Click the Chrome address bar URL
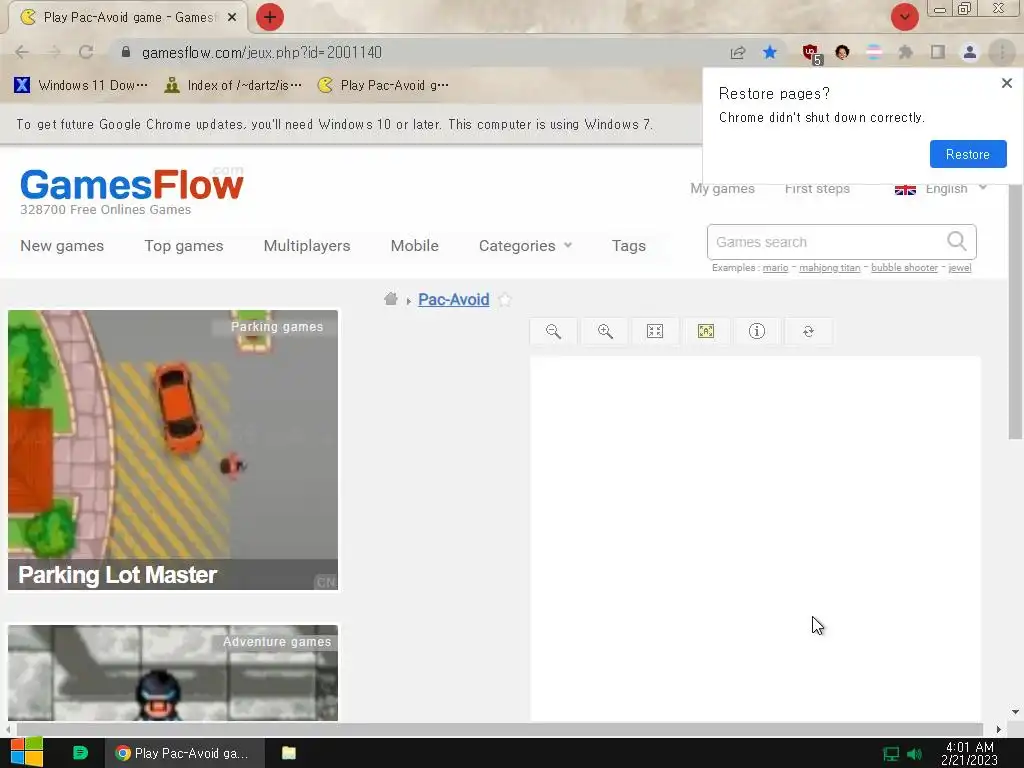The height and width of the screenshot is (768, 1024). pyautogui.click(x=261, y=52)
